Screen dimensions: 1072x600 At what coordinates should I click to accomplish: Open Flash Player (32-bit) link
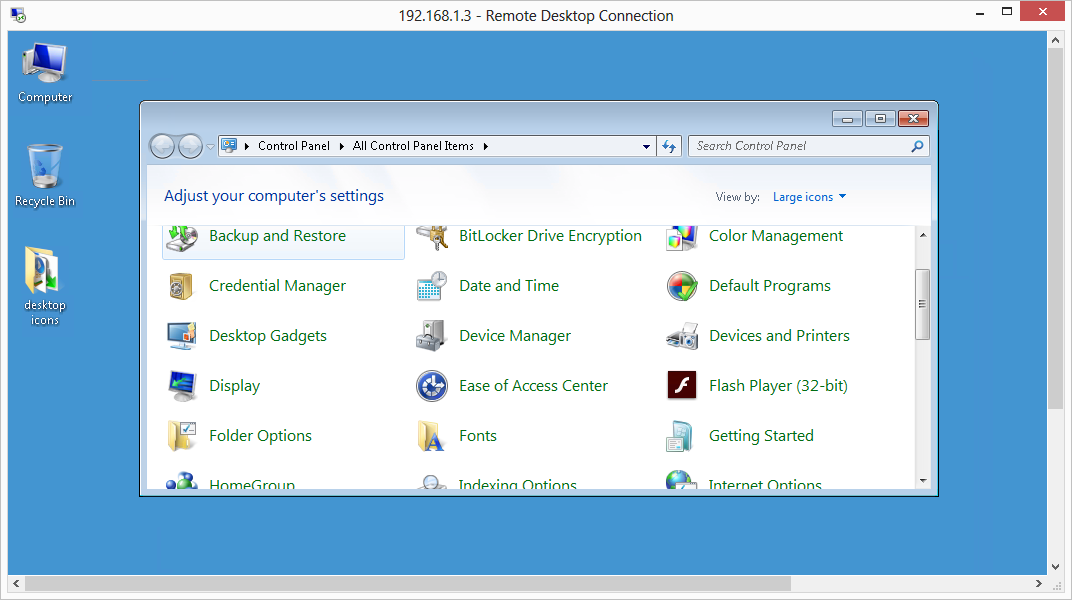click(x=778, y=385)
